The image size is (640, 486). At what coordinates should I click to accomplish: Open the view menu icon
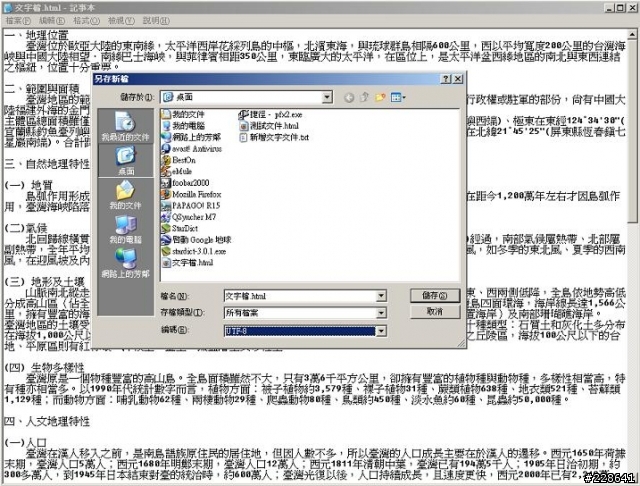pyautogui.click(x=398, y=98)
